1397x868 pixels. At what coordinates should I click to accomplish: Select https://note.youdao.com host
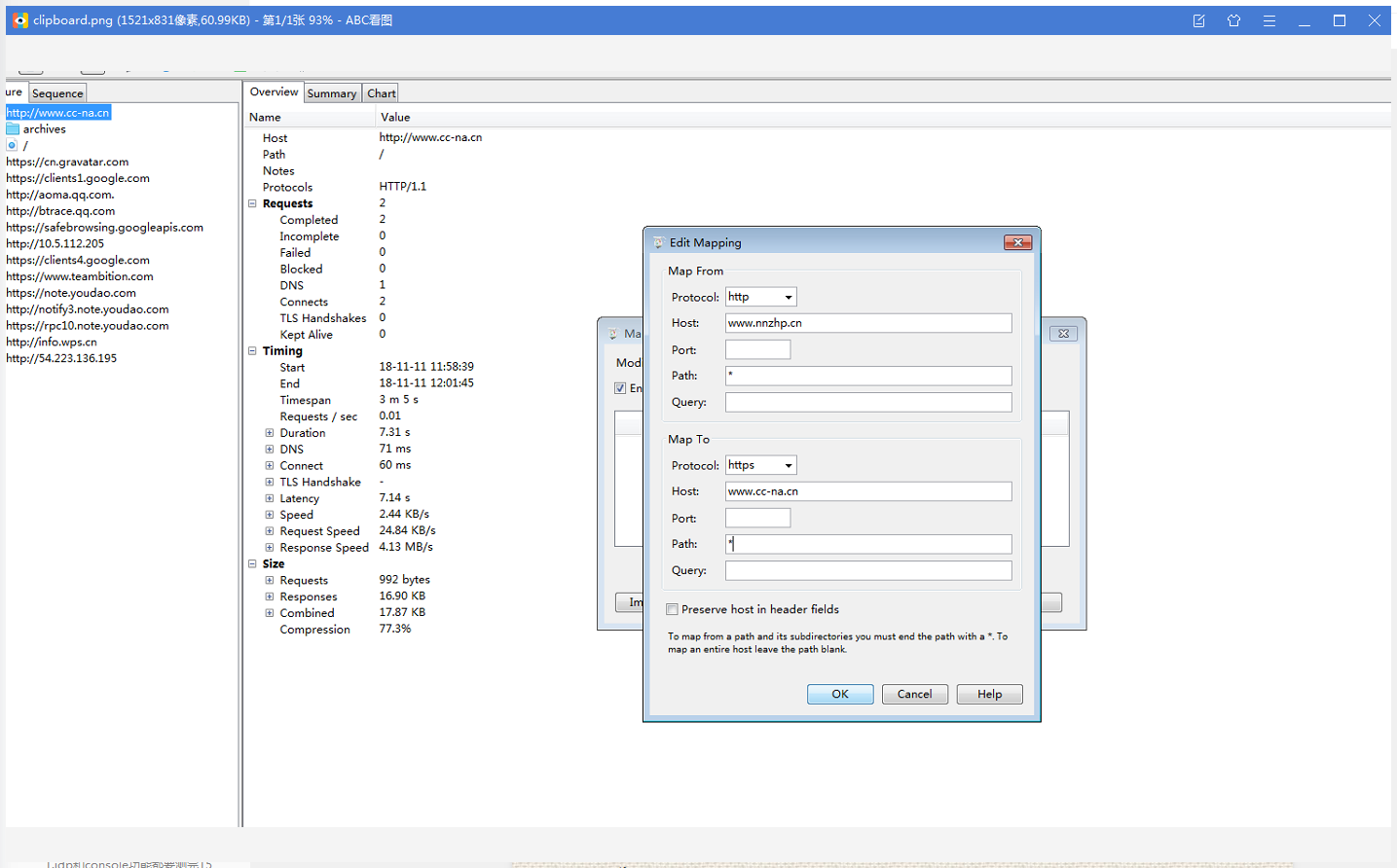pyautogui.click(x=71, y=293)
